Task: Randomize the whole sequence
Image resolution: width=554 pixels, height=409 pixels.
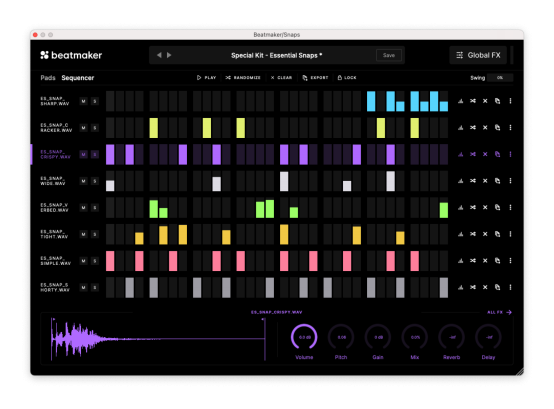Action: (243, 78)
